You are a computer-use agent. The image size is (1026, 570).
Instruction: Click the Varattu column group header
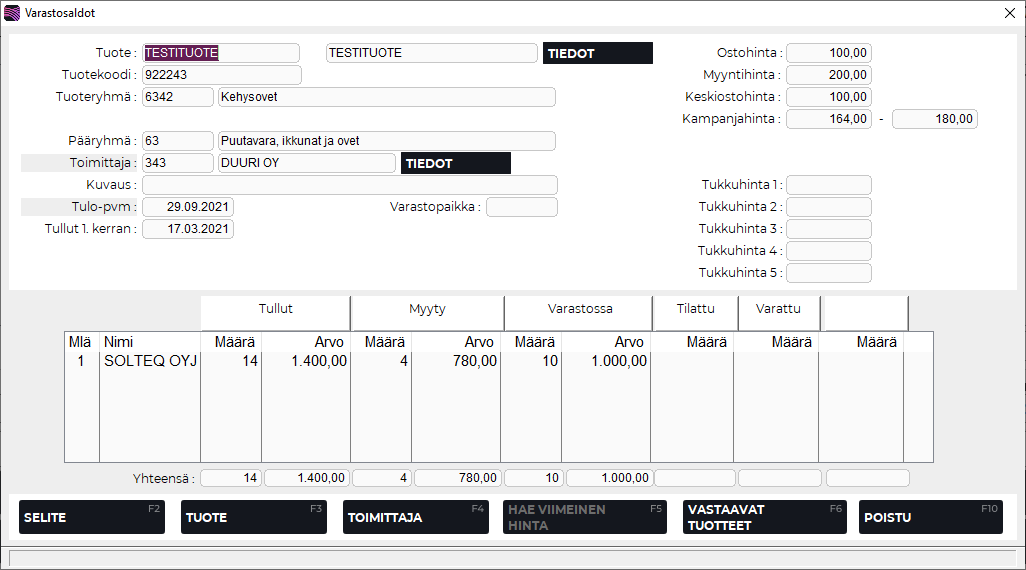click(x=780, y=310)
